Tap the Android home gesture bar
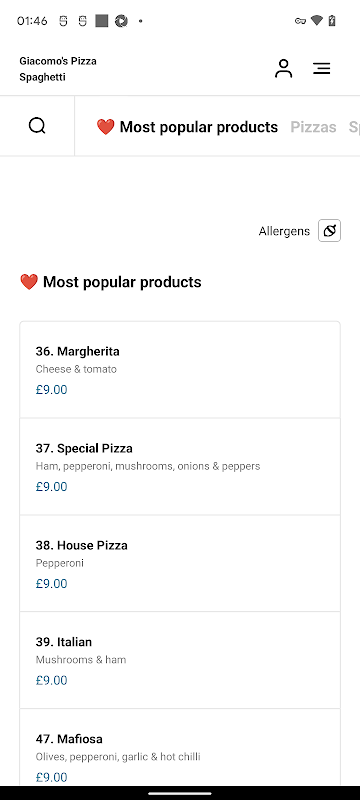Image resolution: width=360 pixels, height=800 pixels. 180,793
